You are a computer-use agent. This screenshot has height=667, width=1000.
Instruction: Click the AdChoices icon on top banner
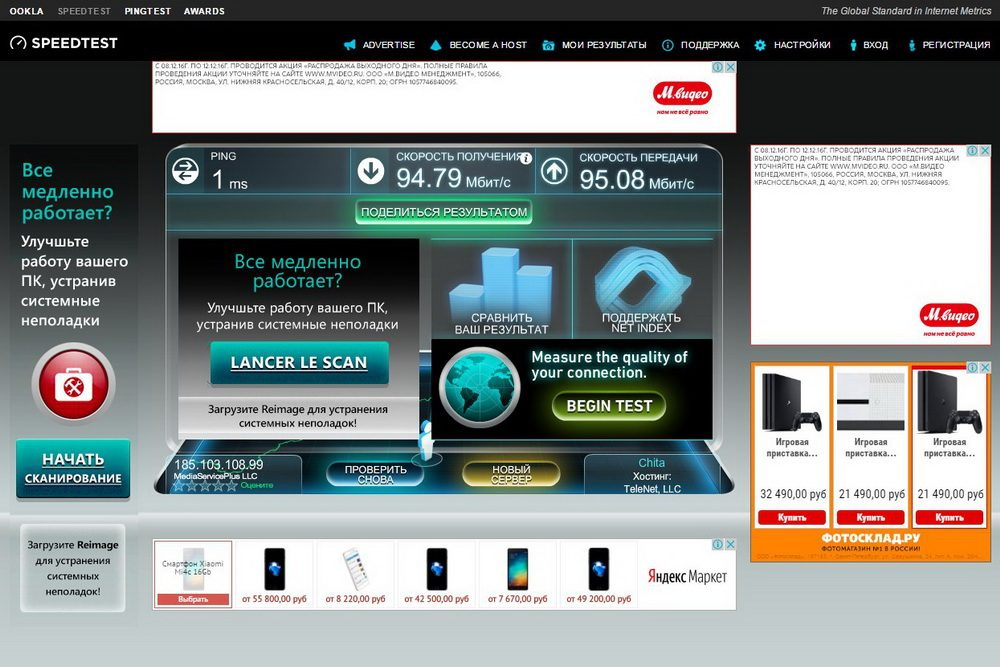coord(717,67)
